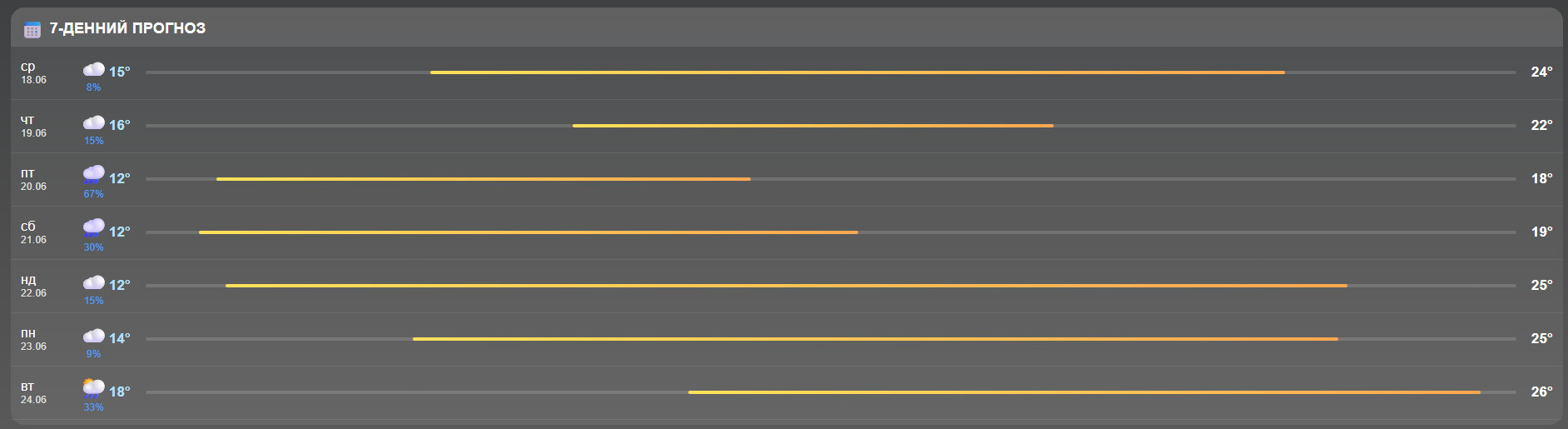Select the 7-денний прогноз header title
This screenshot has width=1568, height=429.
pos(127,28)
